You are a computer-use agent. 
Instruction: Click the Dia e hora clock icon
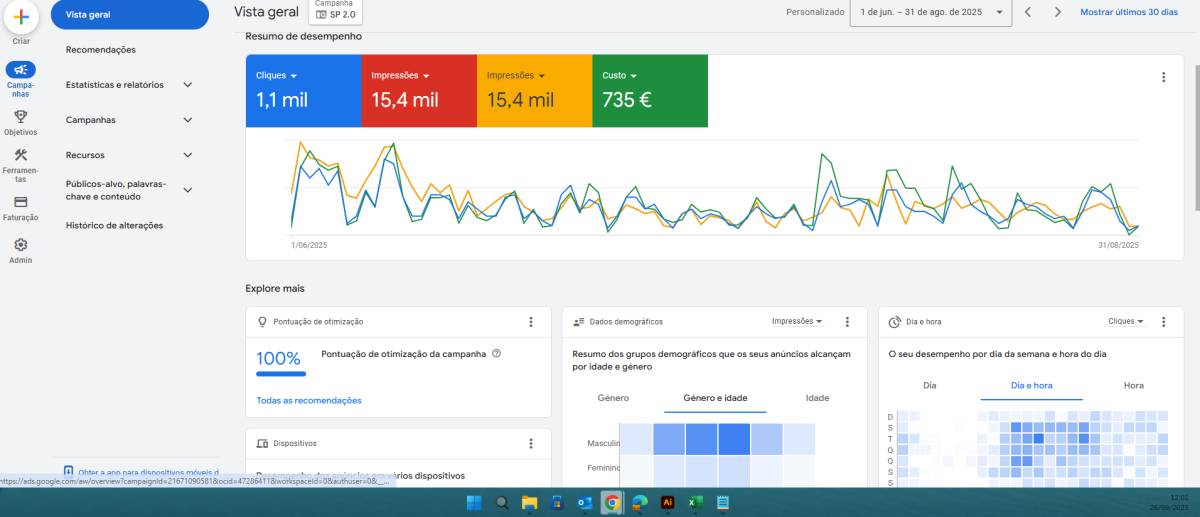895,322
